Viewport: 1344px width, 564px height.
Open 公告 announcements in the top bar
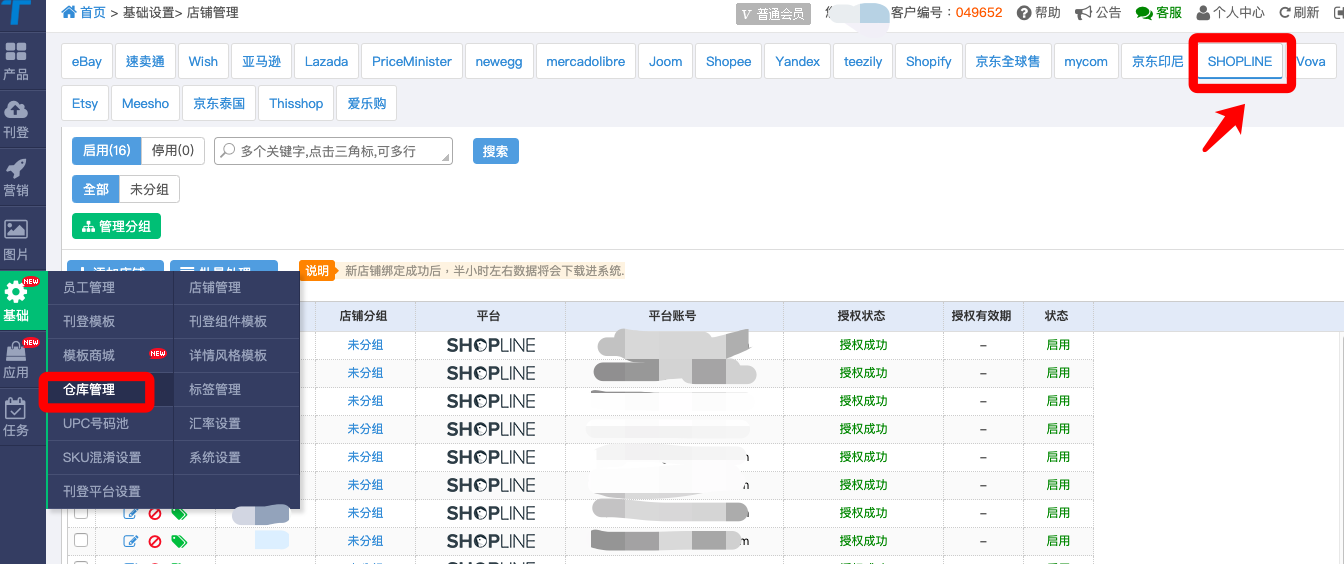point(1098,13)
